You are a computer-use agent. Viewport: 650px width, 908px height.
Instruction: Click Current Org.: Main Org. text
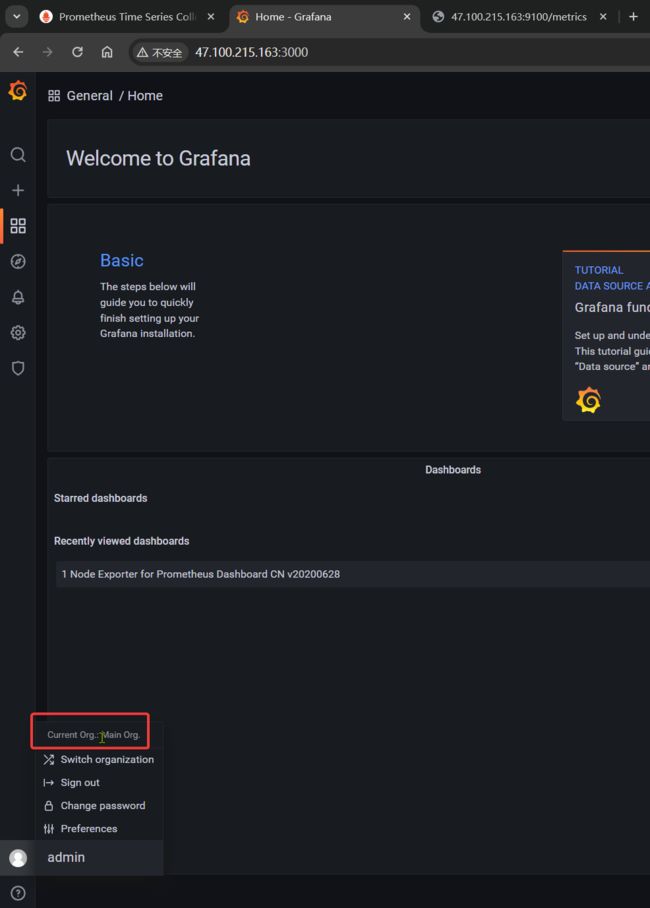tap(93, 734)
